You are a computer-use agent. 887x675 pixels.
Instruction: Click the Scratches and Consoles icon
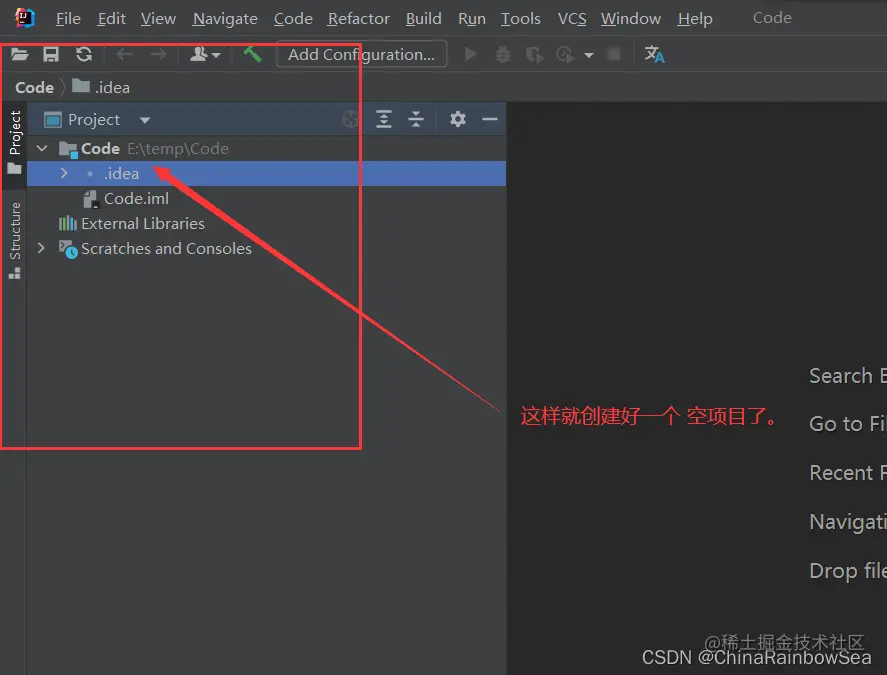pyautogui.click(x=68, y=249)
